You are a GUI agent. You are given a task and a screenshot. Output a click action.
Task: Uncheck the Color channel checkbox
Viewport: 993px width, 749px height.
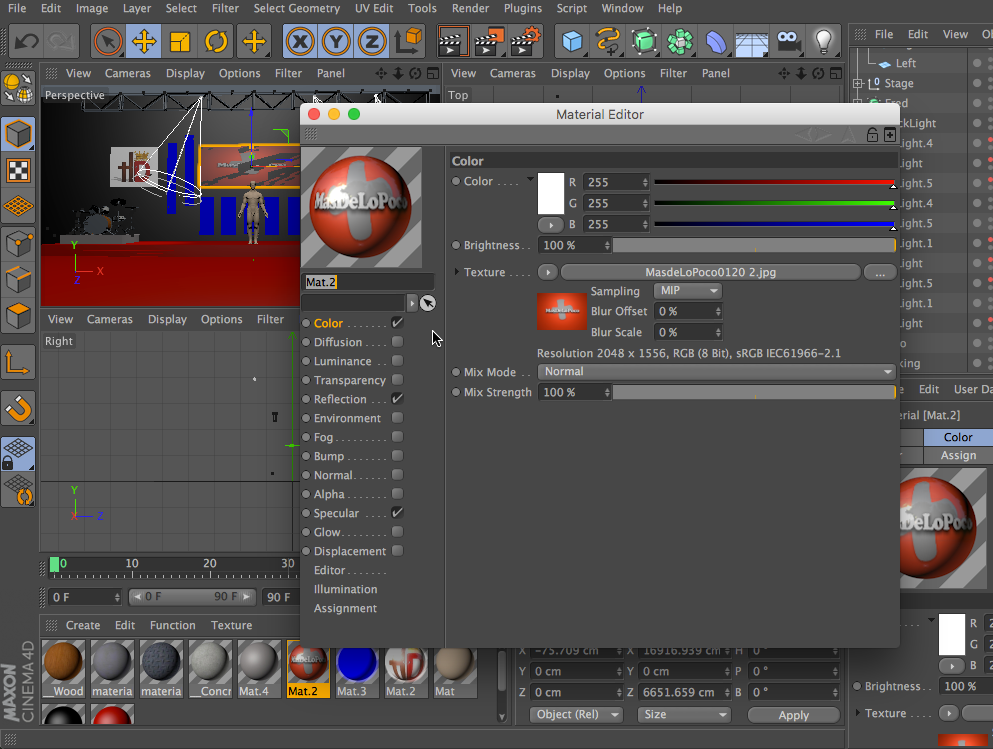398,323
